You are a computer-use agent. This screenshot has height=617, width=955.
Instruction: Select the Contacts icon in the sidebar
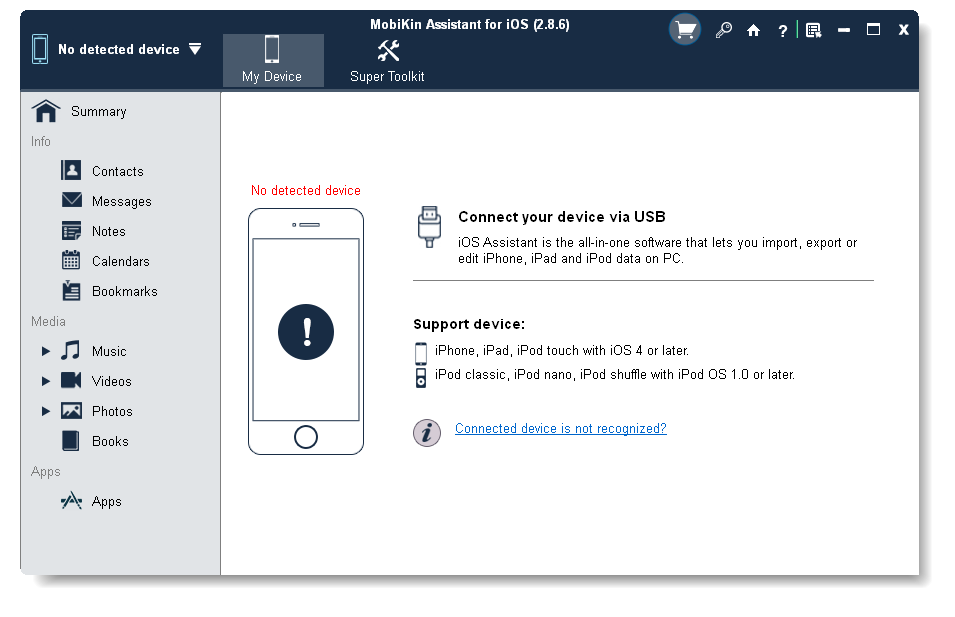point(71,170)
